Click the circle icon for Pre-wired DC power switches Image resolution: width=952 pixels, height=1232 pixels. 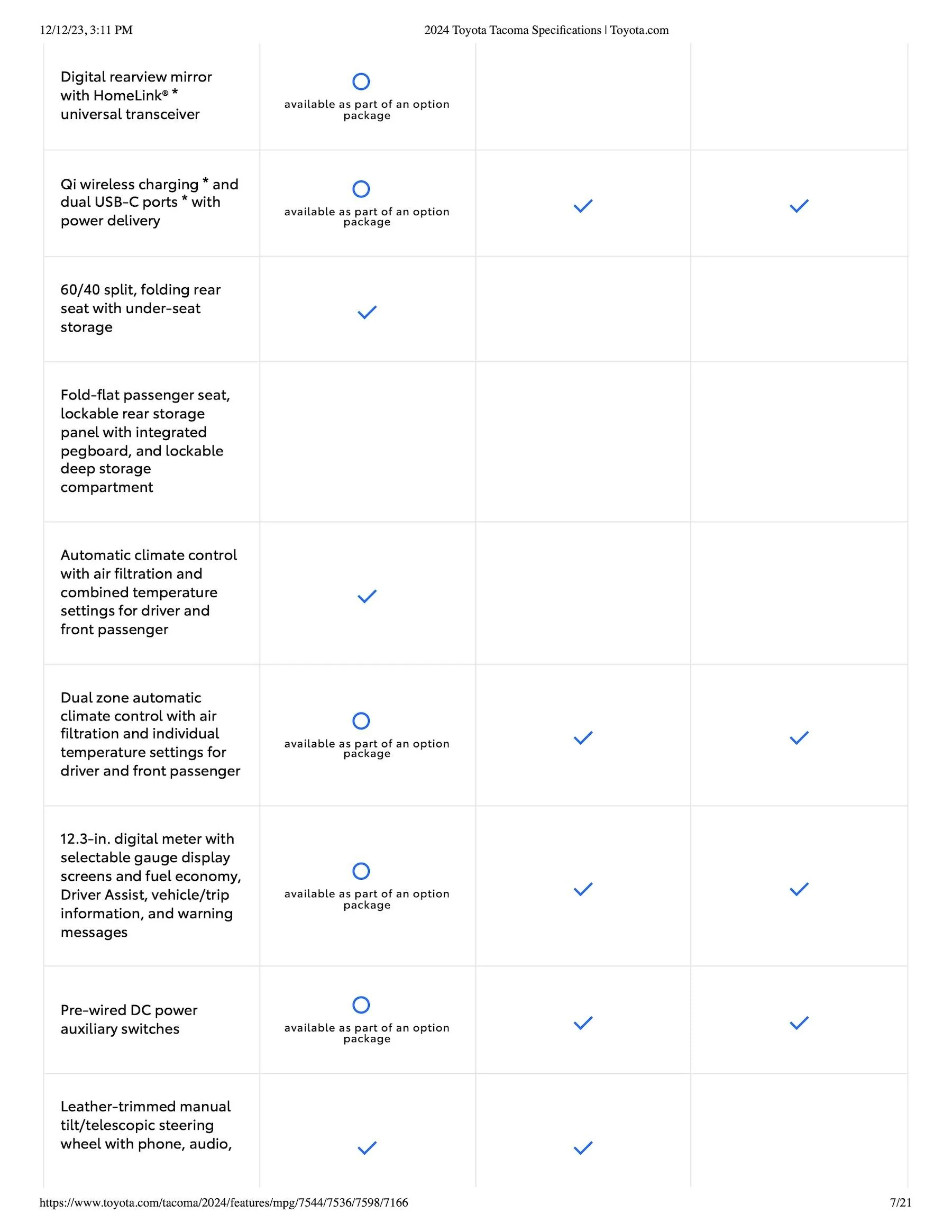tap(361, 1005)
